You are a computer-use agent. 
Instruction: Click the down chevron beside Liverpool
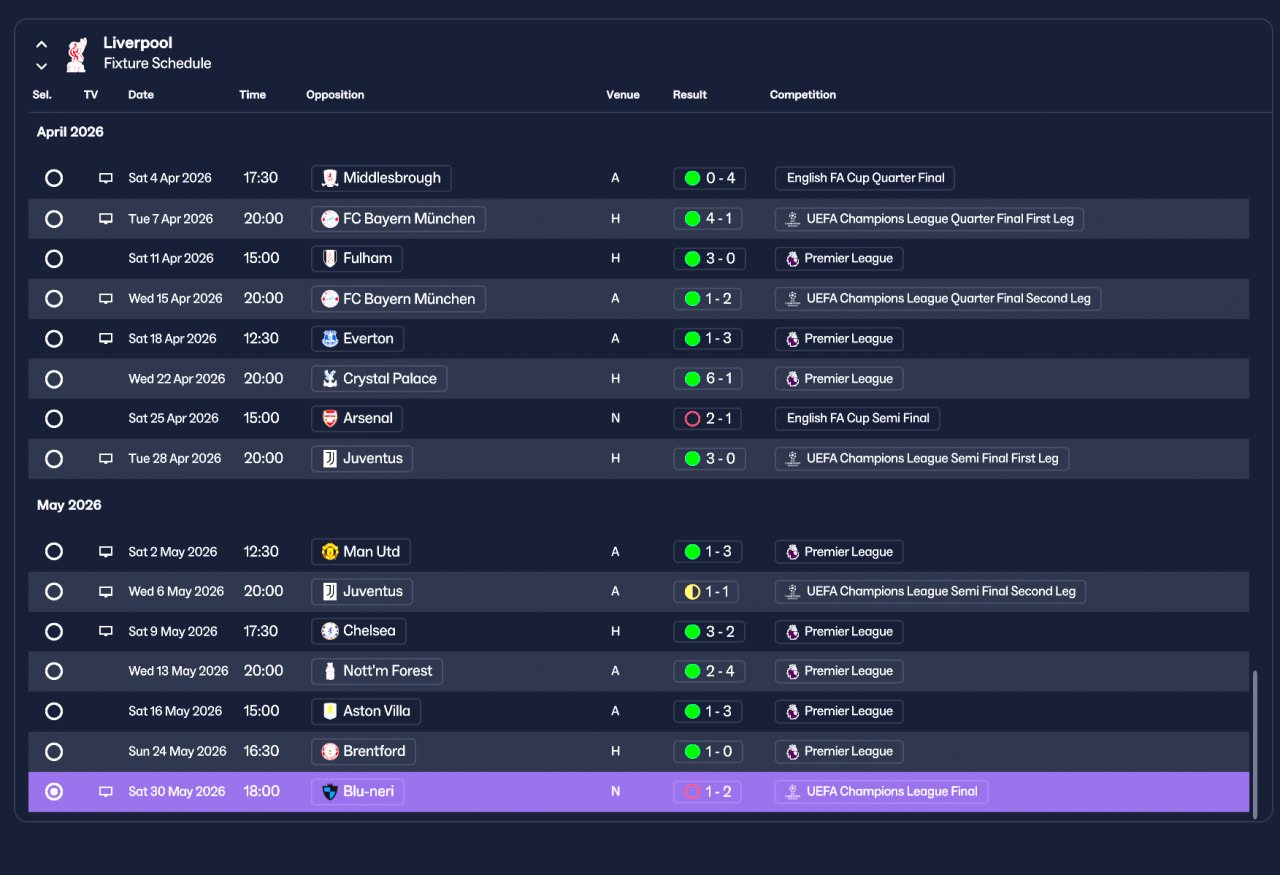(x=42, y=66)
